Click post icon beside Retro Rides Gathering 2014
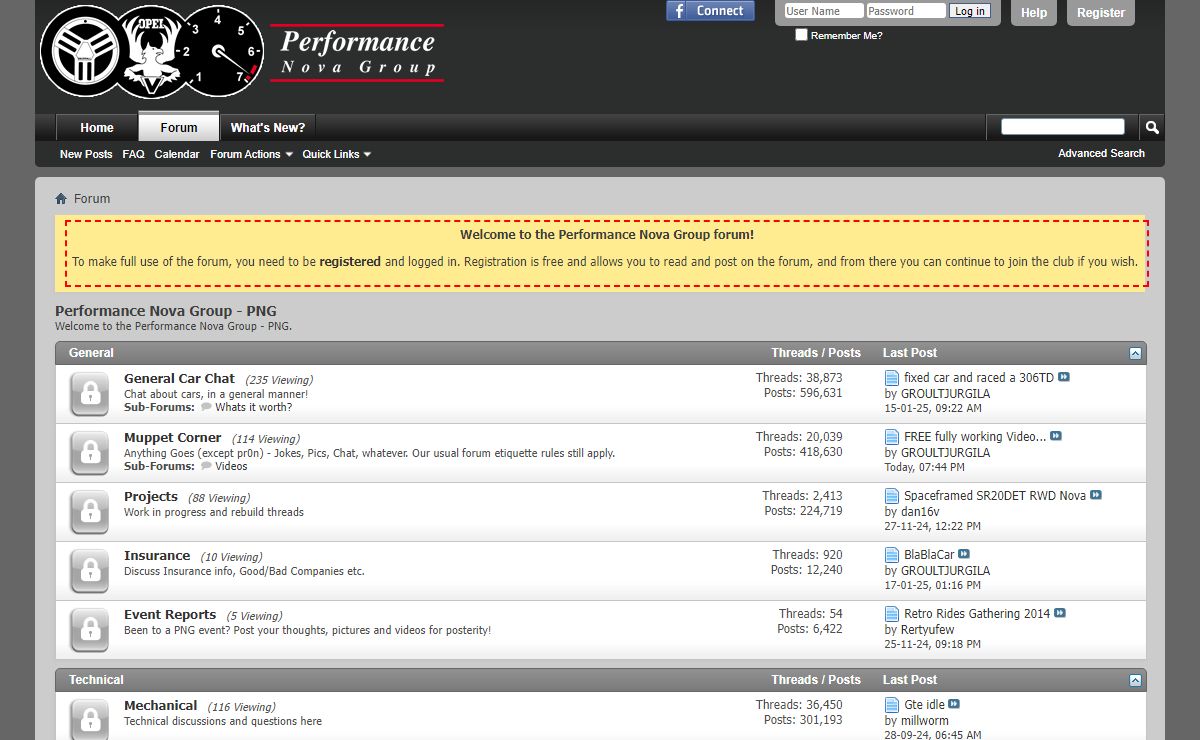Image resolution: width=1200 pixels, height=740 pixels. point(892,614)
